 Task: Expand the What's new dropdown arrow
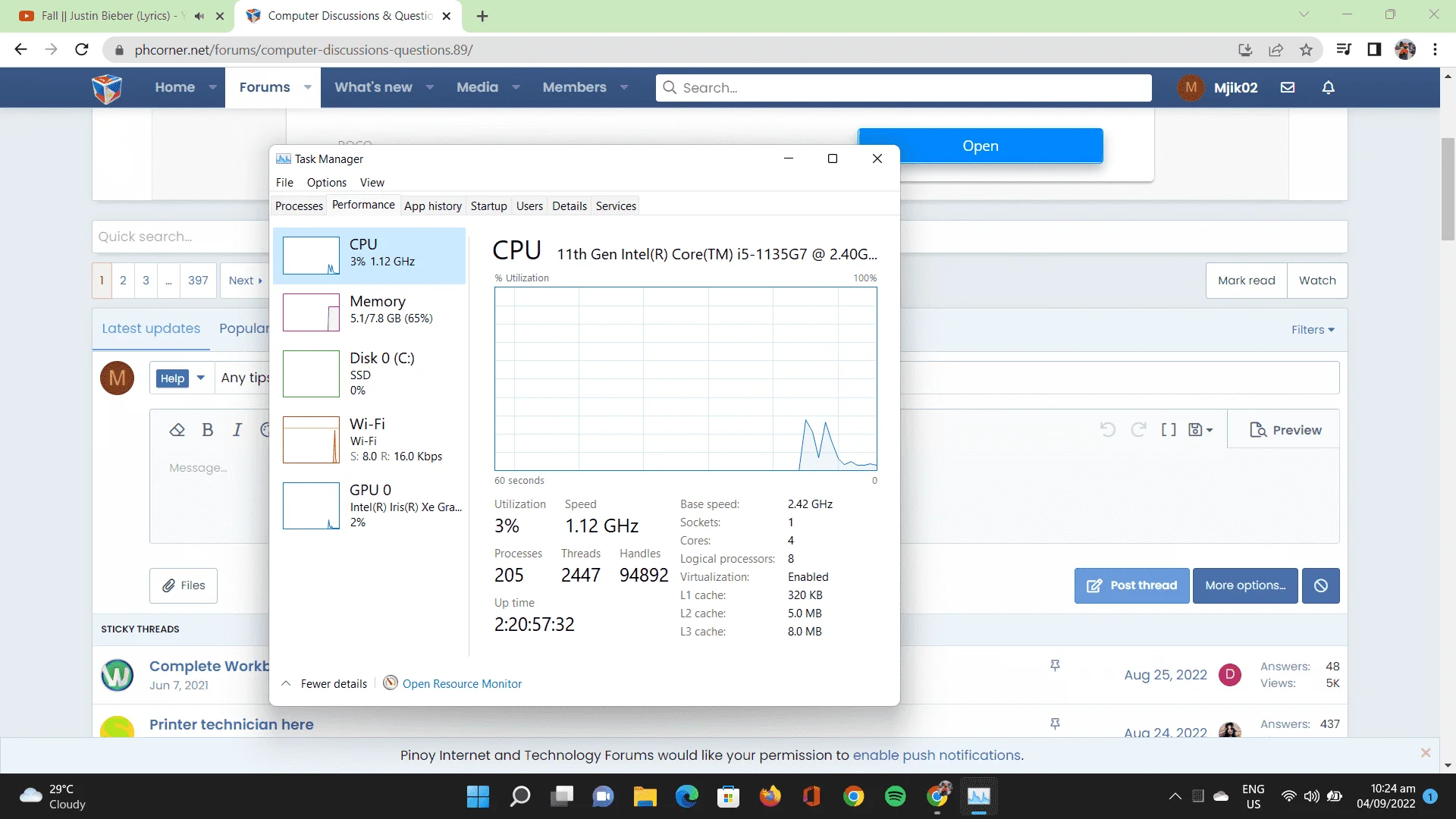click(x=430, y=87)
